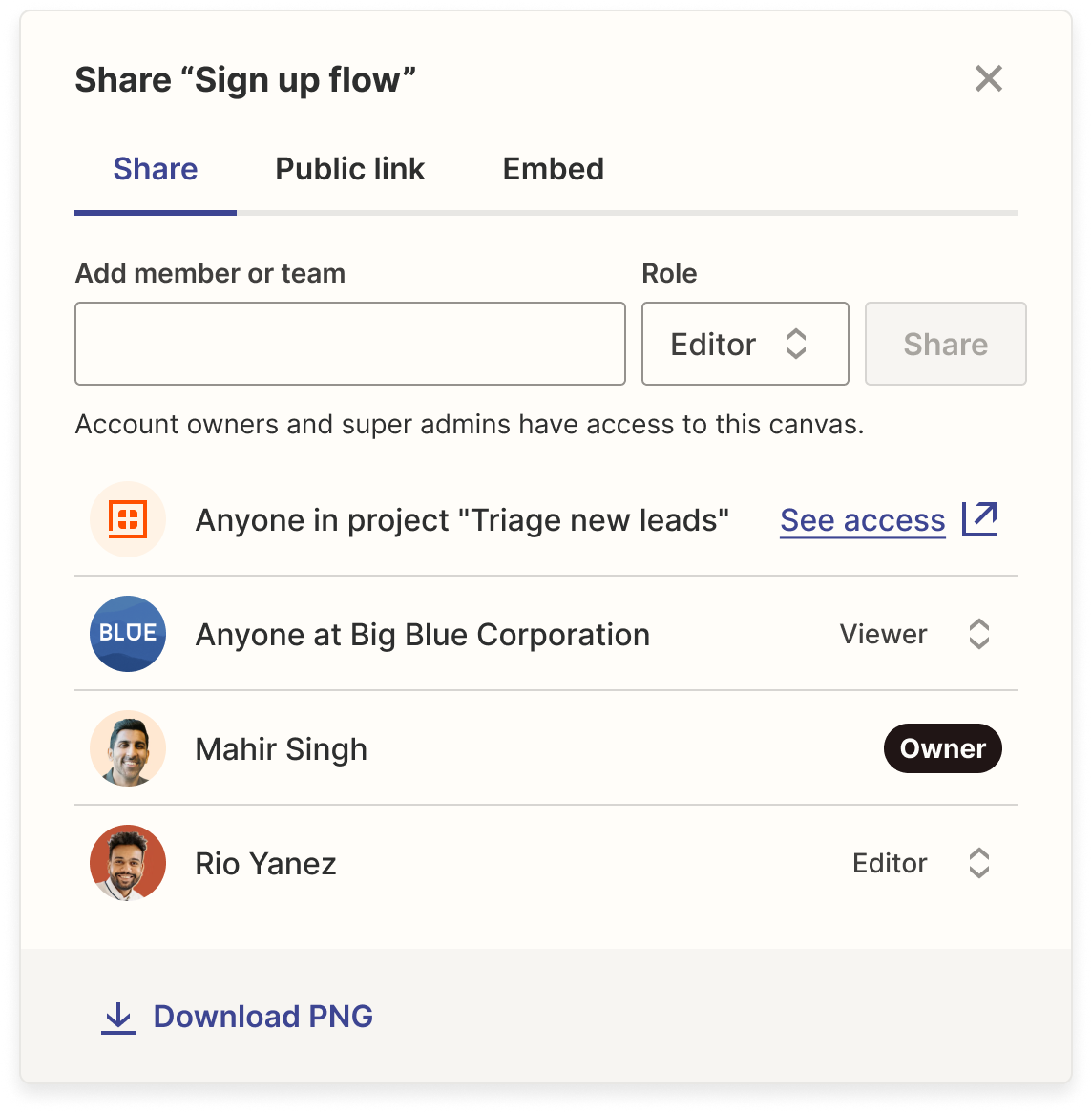The image size is (1092, 1113).
Task: Click the Big Blue Corporation logo avatar
Action: point(128,635)
